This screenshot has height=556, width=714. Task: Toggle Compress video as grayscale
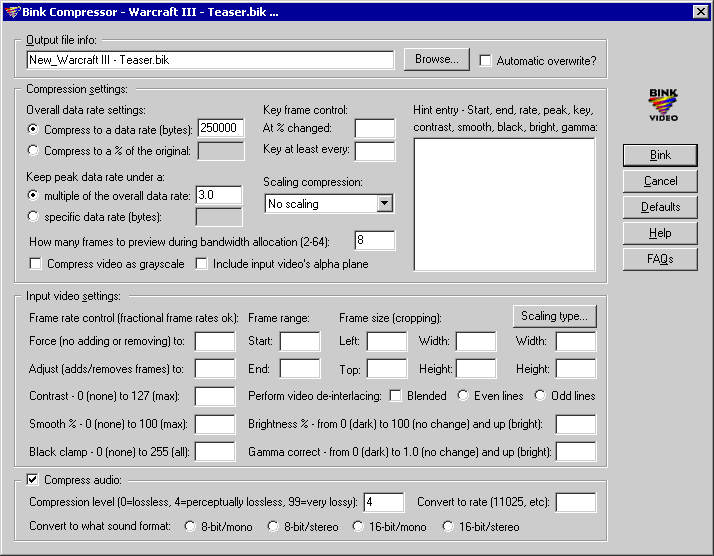[x=36, y=264]
